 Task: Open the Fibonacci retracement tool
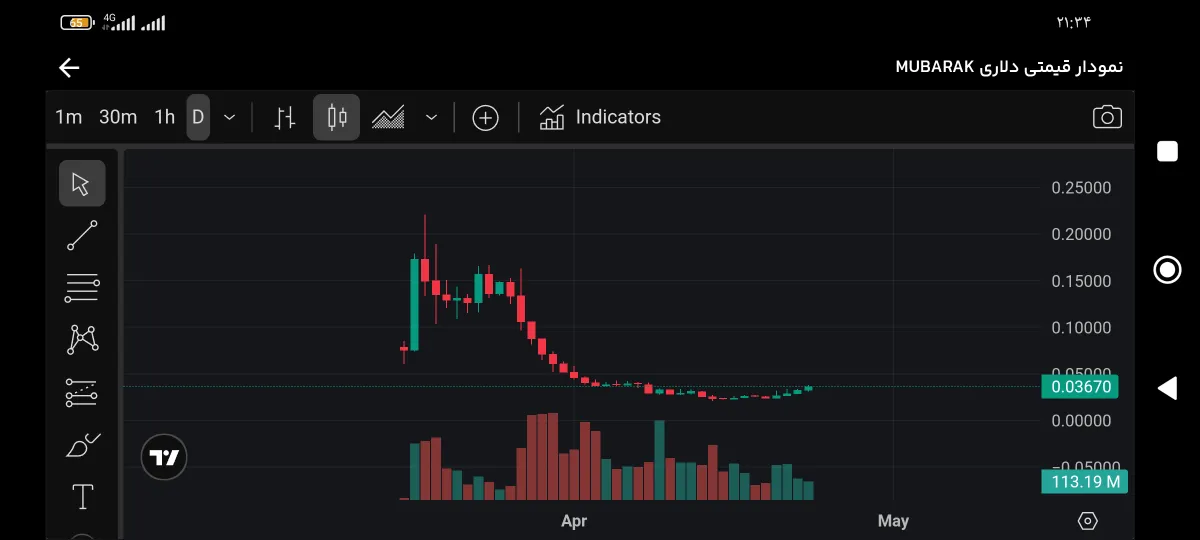(82, 288)
